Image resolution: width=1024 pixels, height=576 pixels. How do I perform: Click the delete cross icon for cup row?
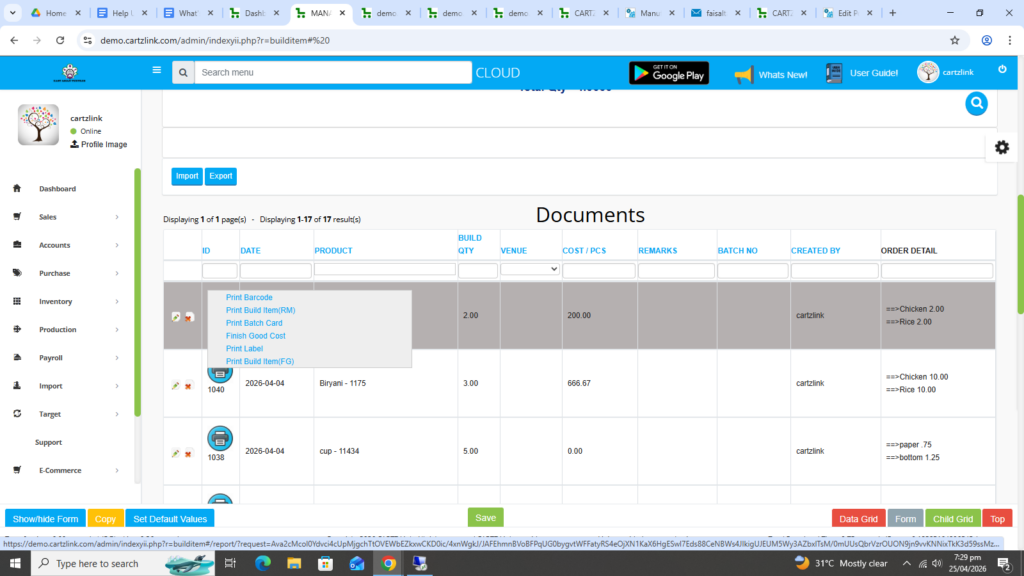click(x=188, y=454)
